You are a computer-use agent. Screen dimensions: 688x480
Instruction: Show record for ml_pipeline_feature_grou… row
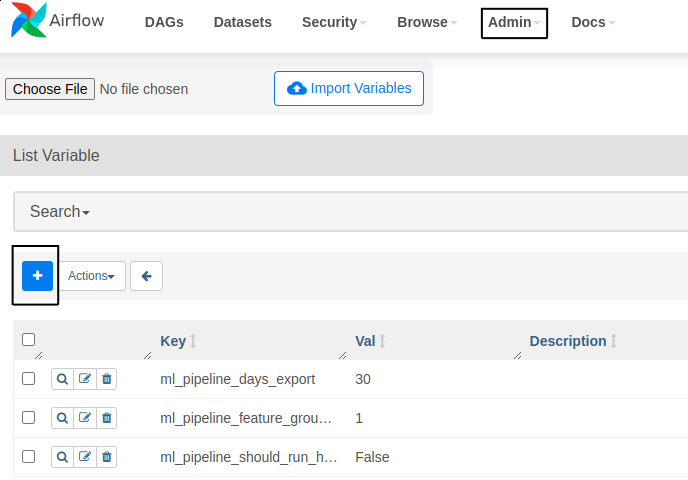coord(62,418)
